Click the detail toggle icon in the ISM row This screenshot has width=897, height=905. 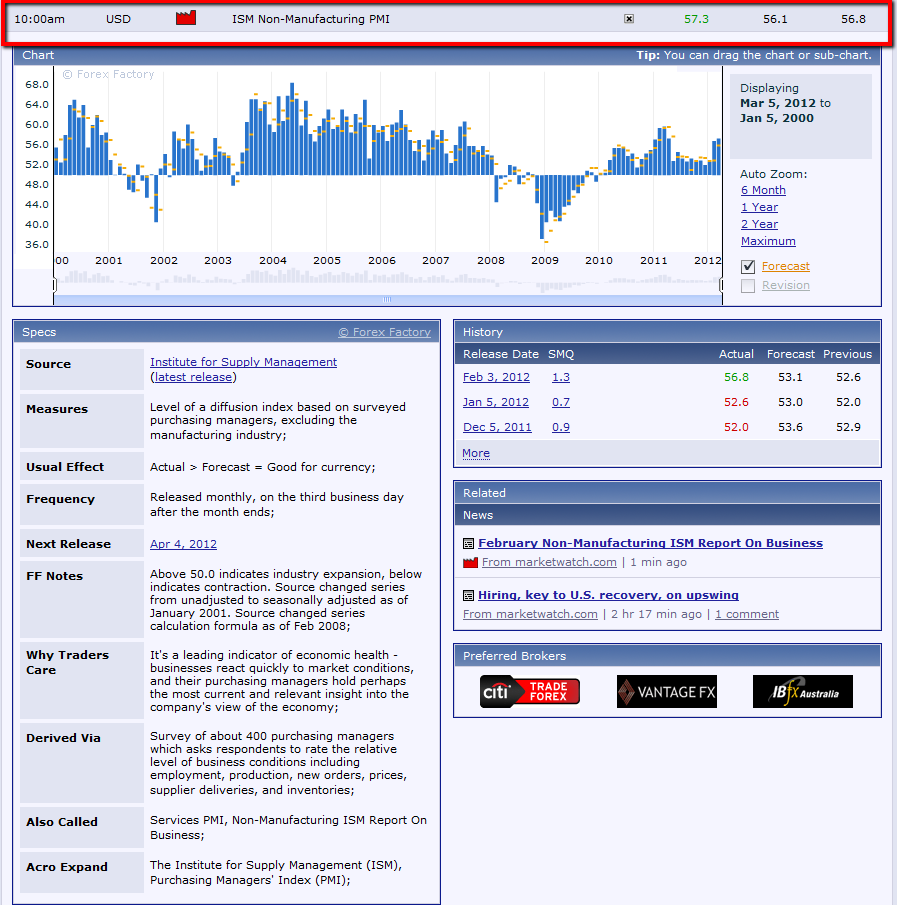coord(629,19)
